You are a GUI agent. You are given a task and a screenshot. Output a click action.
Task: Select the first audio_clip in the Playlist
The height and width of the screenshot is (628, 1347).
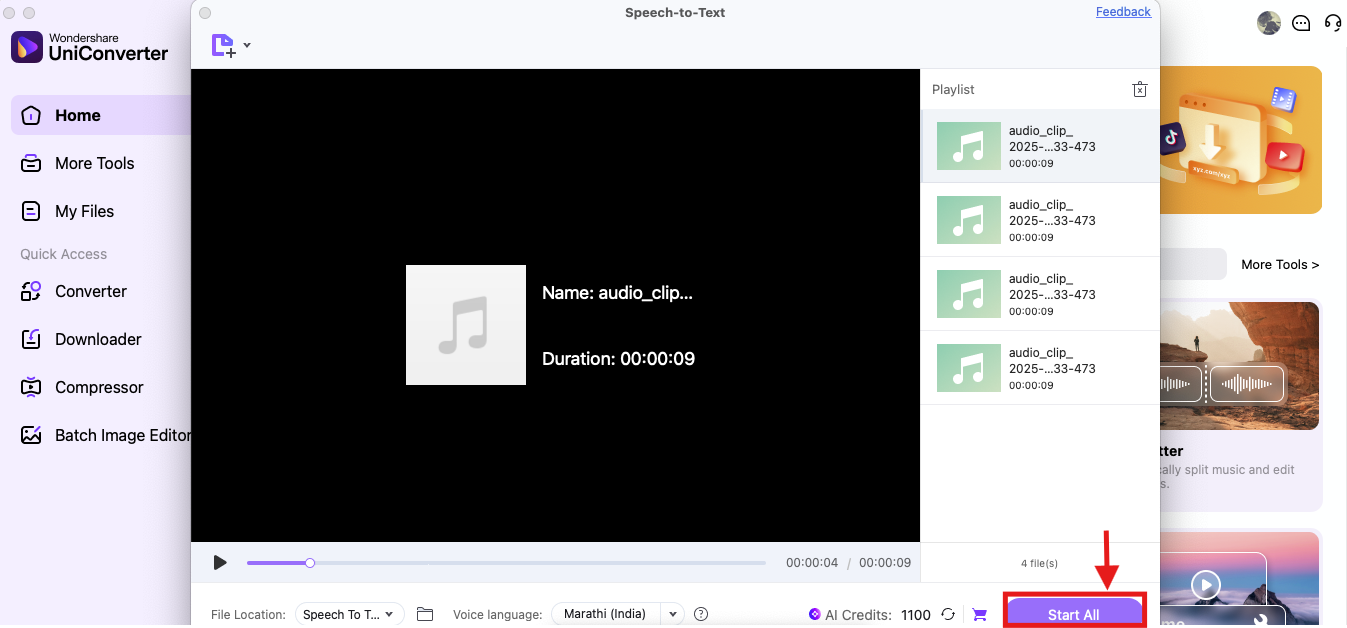(x=1040, y=146)
